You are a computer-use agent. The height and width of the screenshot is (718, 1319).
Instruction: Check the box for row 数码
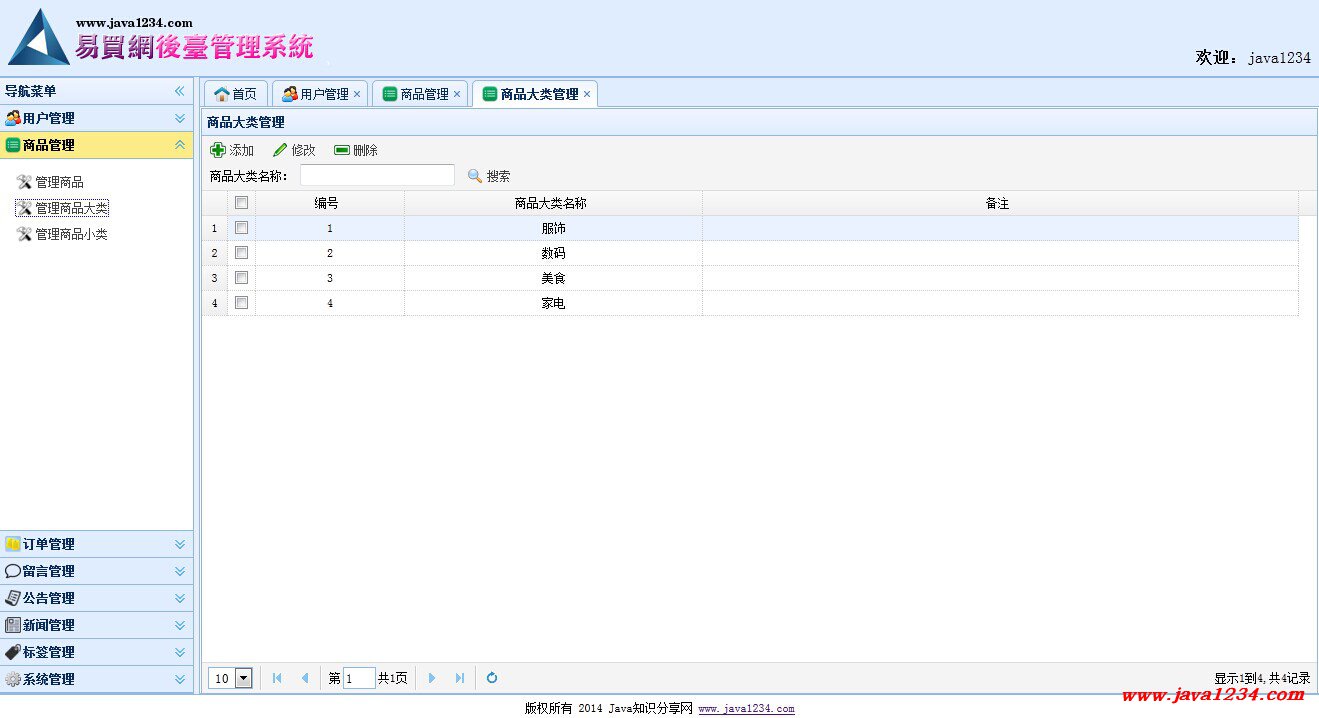point(241,253)
